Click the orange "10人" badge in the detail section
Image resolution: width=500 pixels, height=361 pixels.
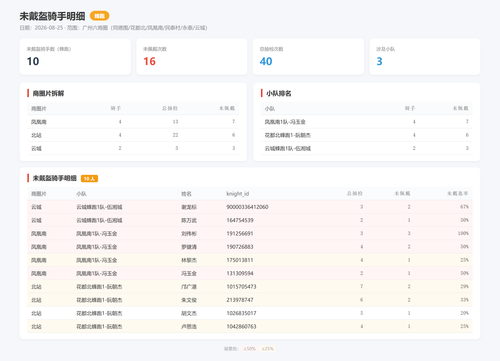[89, 179]
